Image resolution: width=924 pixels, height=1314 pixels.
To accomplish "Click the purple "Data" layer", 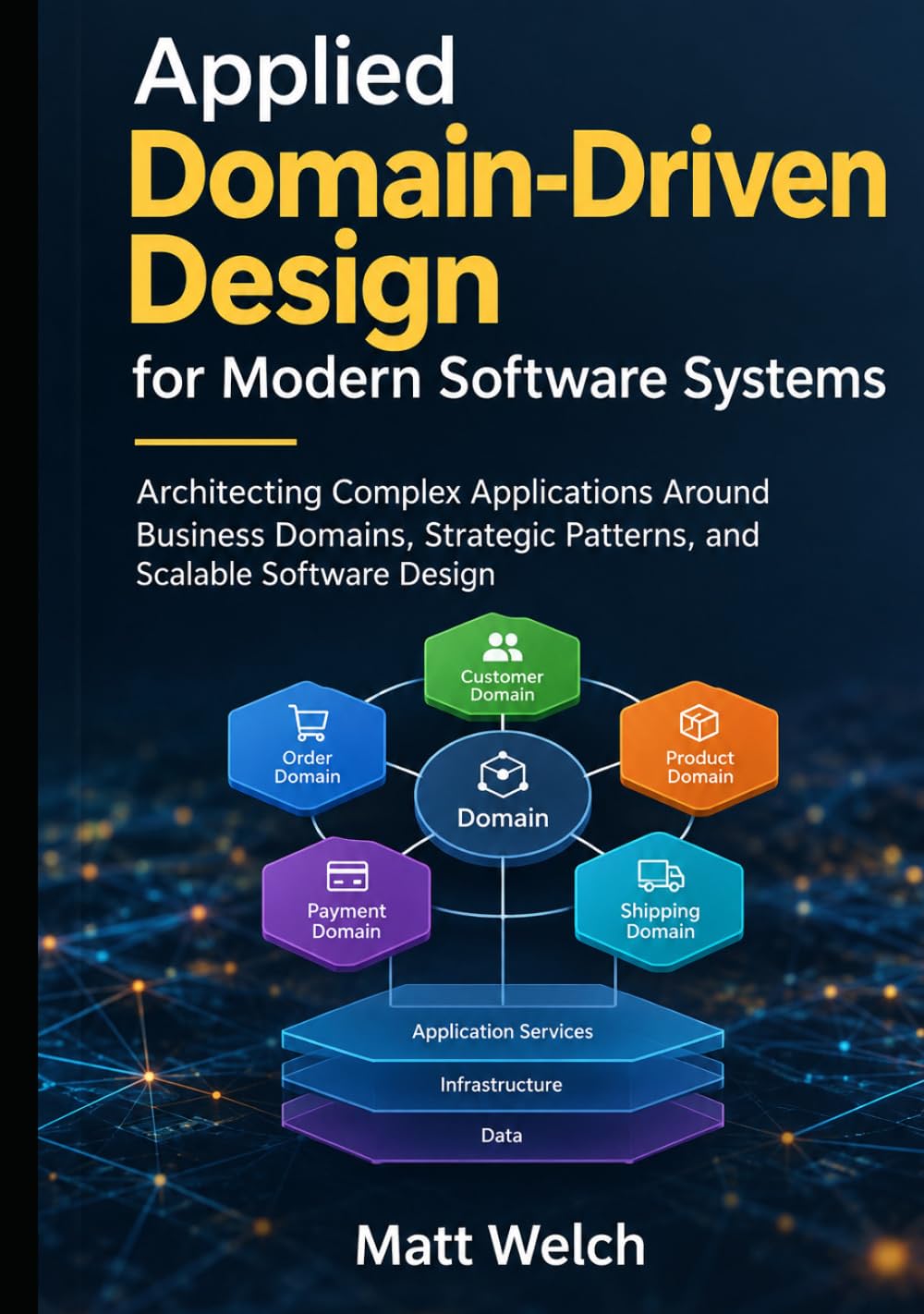I will [502, 1135].
